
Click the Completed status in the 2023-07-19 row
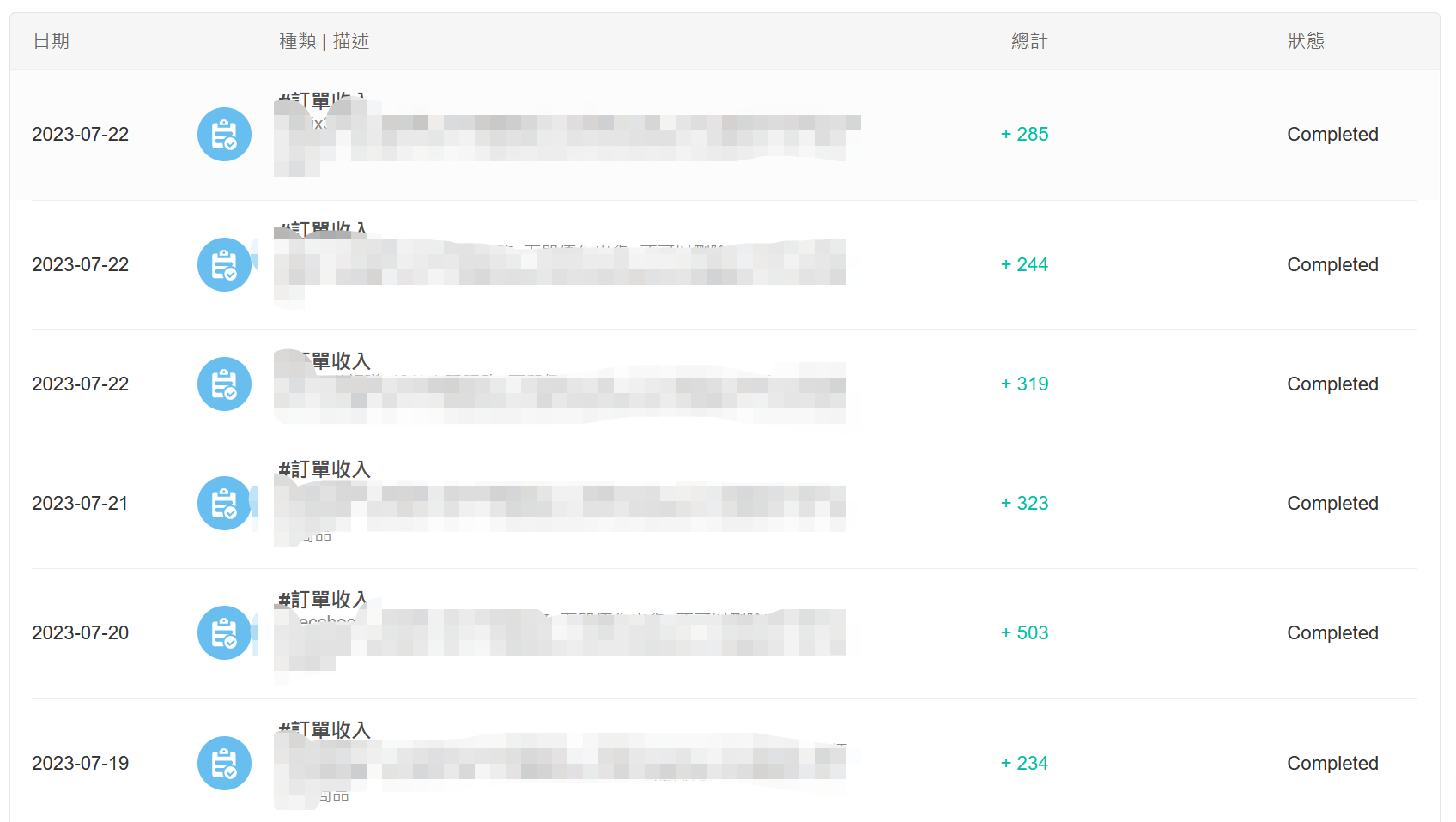point(1332,764)
